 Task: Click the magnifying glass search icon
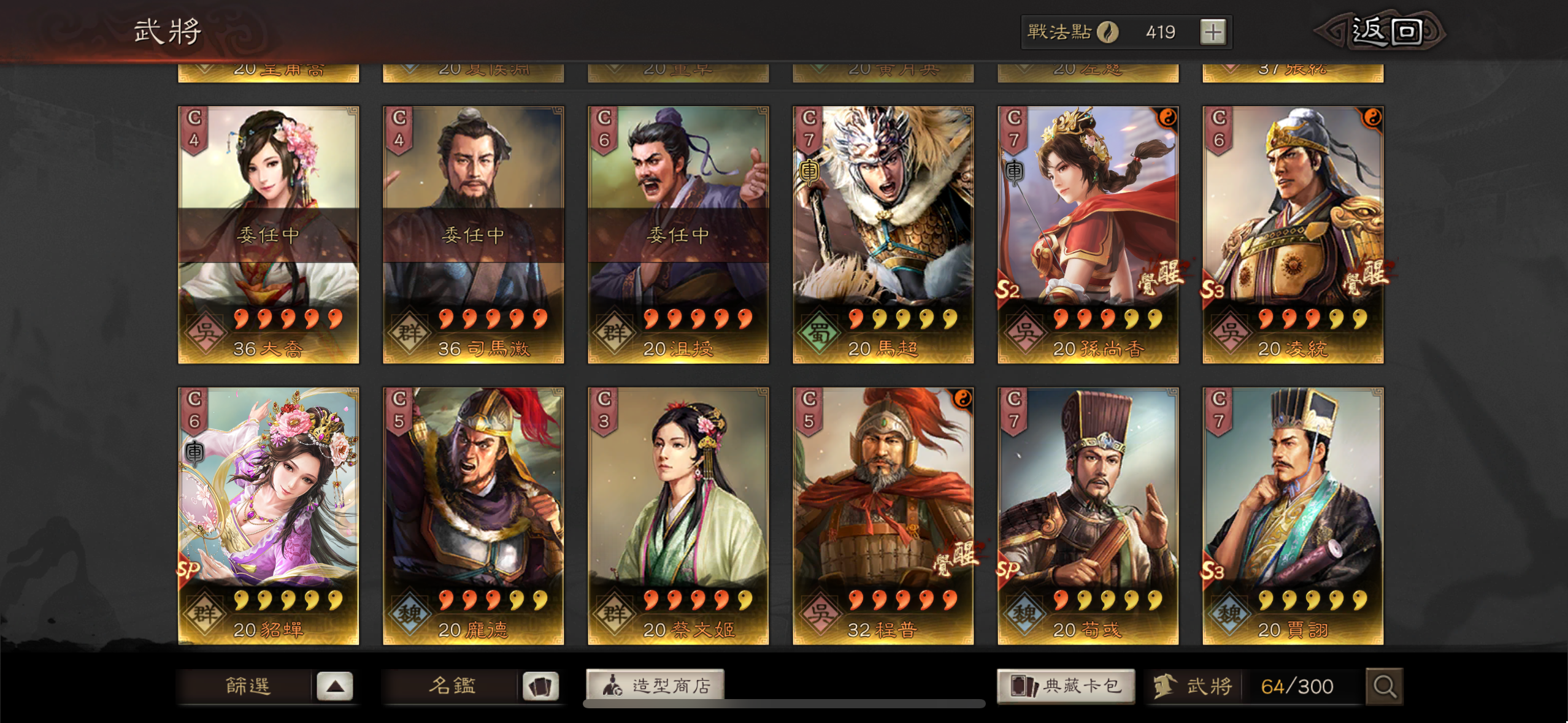point(1384,686)
